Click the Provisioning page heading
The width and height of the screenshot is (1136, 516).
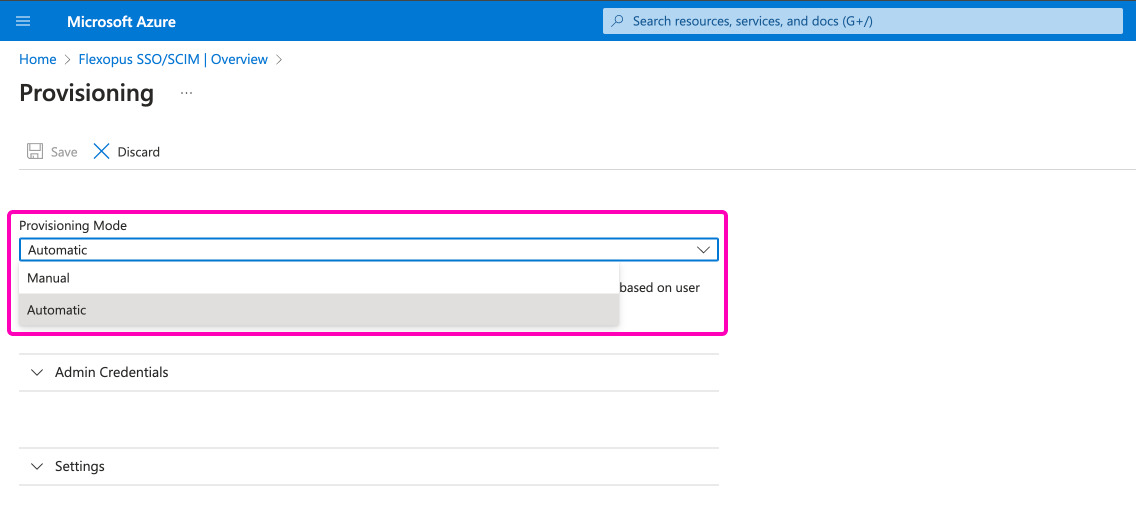coord(87,93)
